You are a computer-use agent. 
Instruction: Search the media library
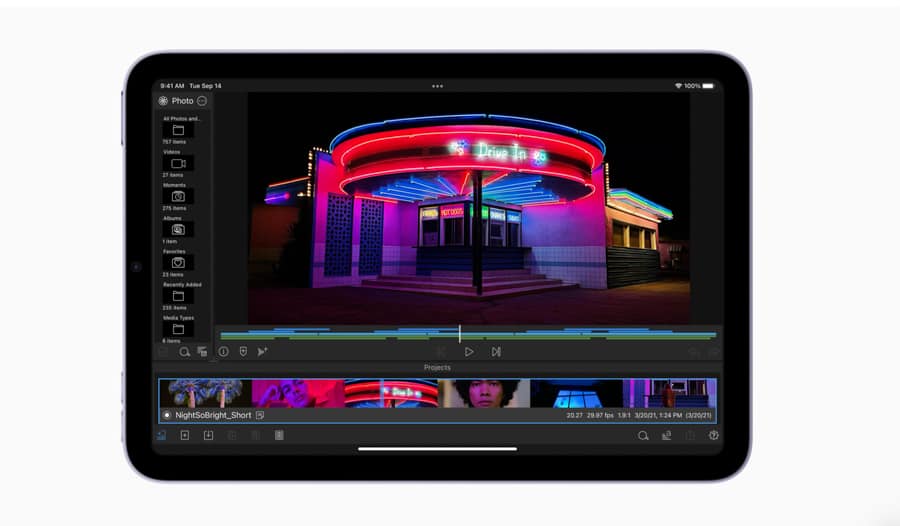[x=185, y=352]
